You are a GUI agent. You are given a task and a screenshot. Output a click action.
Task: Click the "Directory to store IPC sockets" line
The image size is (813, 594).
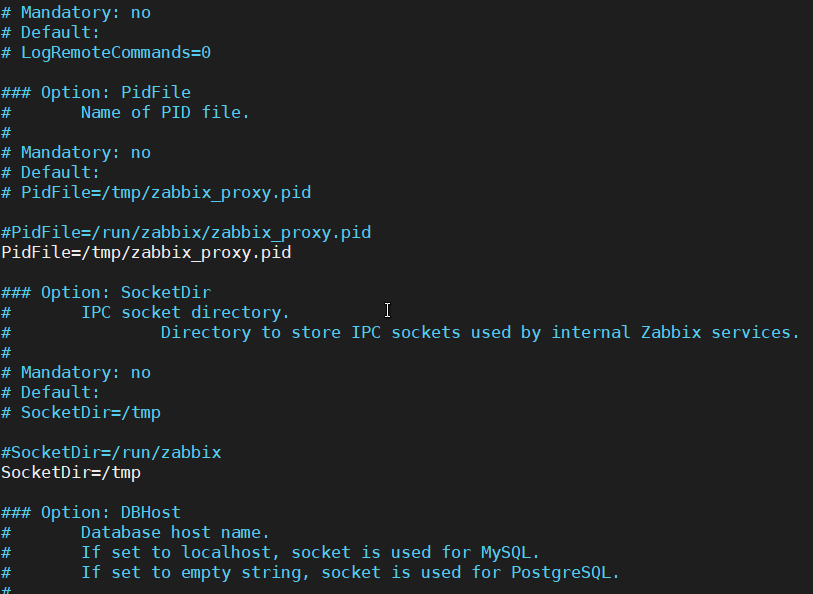480,332
